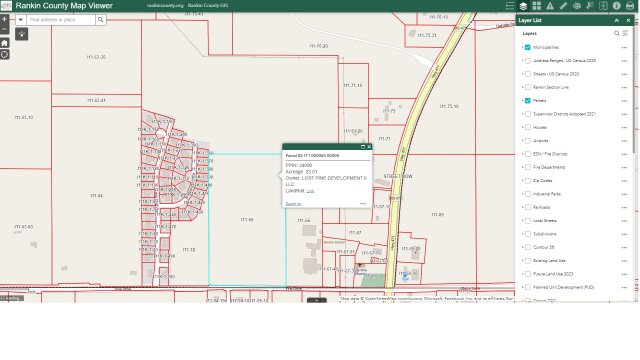Collapse the Layer List panel
Screen dimensions: 640x360
tap(617, 20)
